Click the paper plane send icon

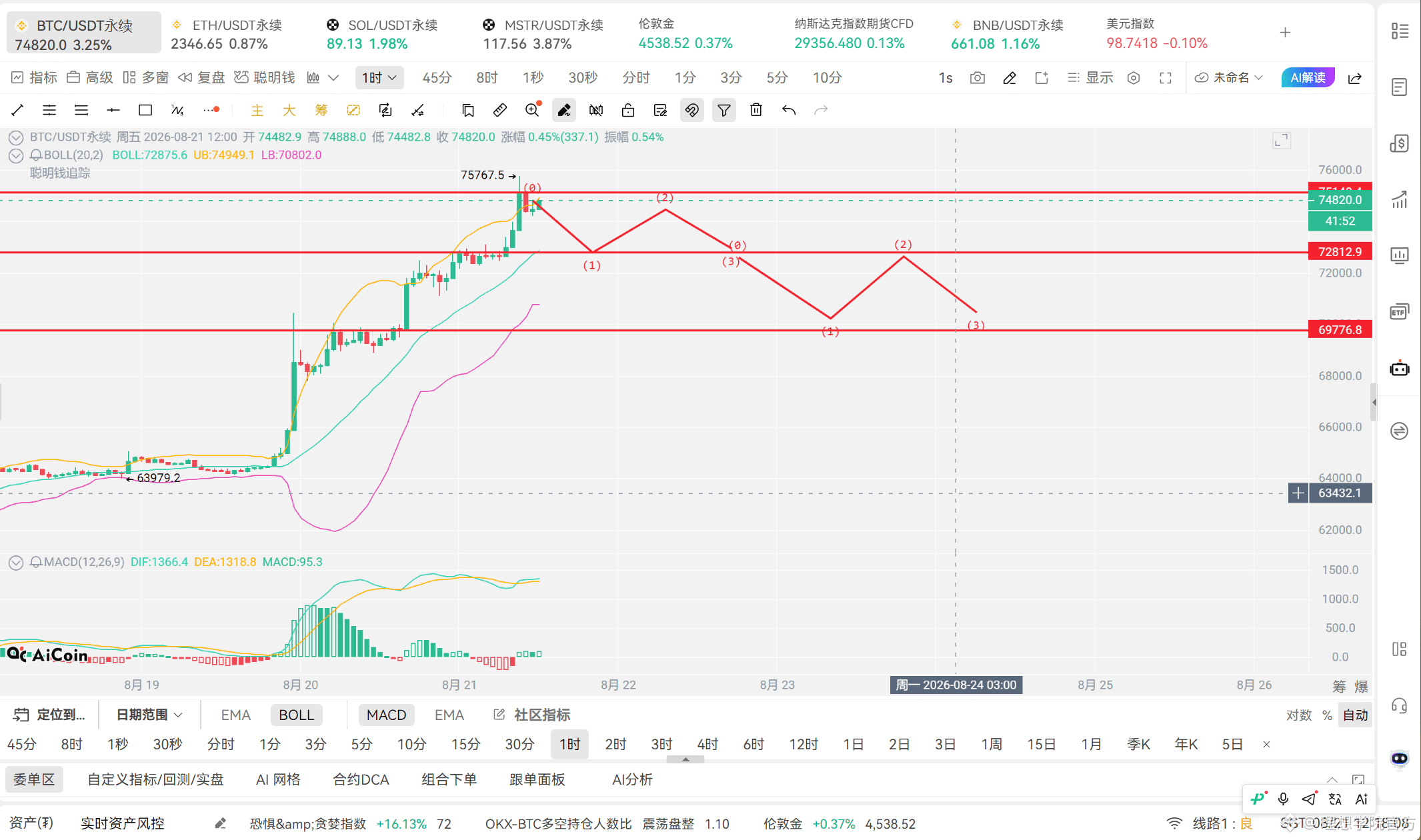(x=1309, y=799)
